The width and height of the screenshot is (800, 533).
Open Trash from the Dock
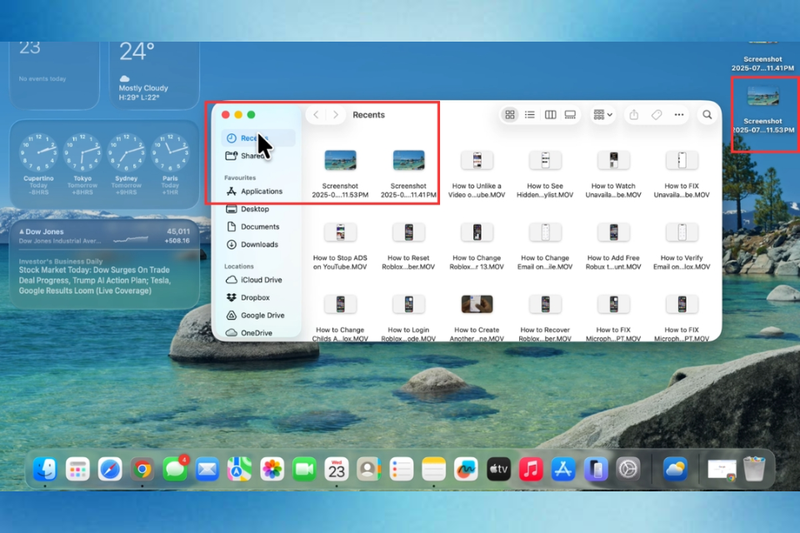[x=754, y=469]
